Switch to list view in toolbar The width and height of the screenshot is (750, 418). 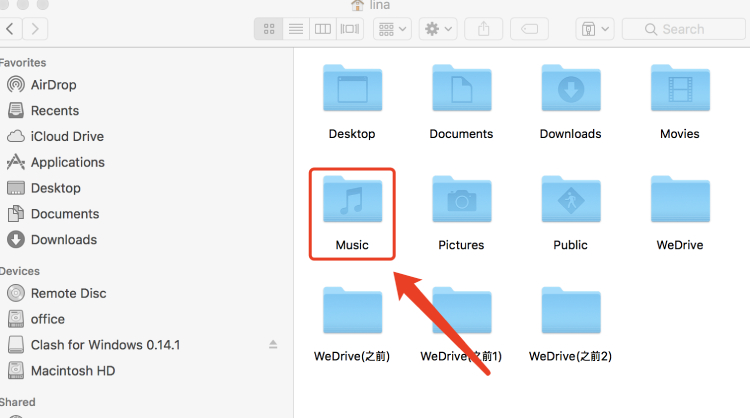click(x=296, y=29)
